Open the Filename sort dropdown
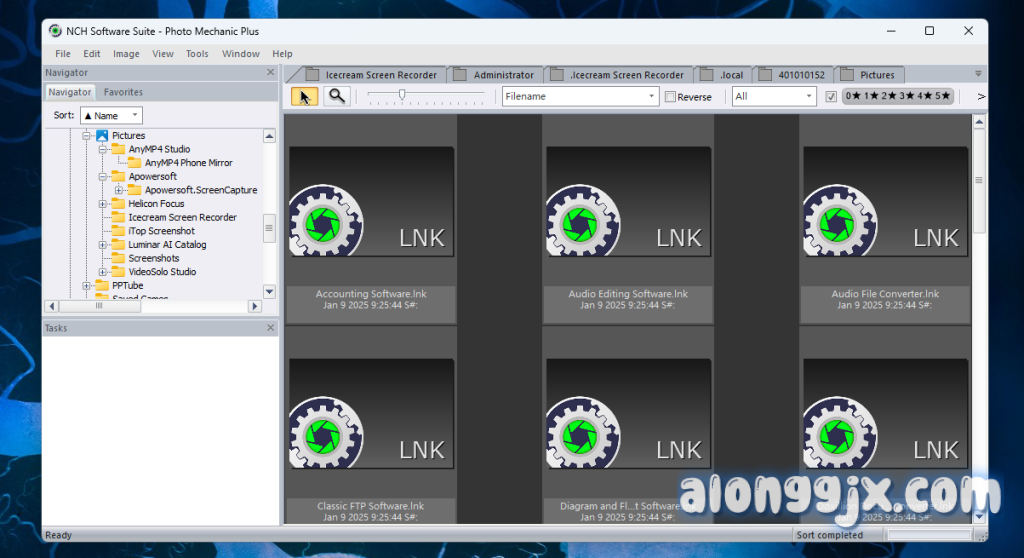 coord(579,97)
